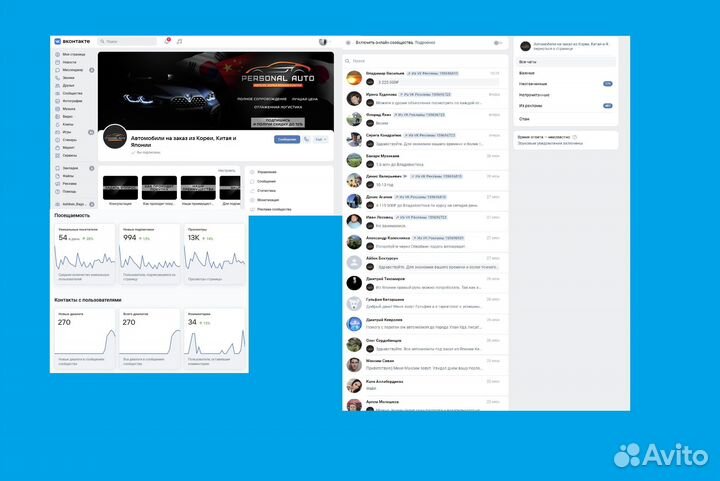Open the Ещё dropdown on community page

320,140
